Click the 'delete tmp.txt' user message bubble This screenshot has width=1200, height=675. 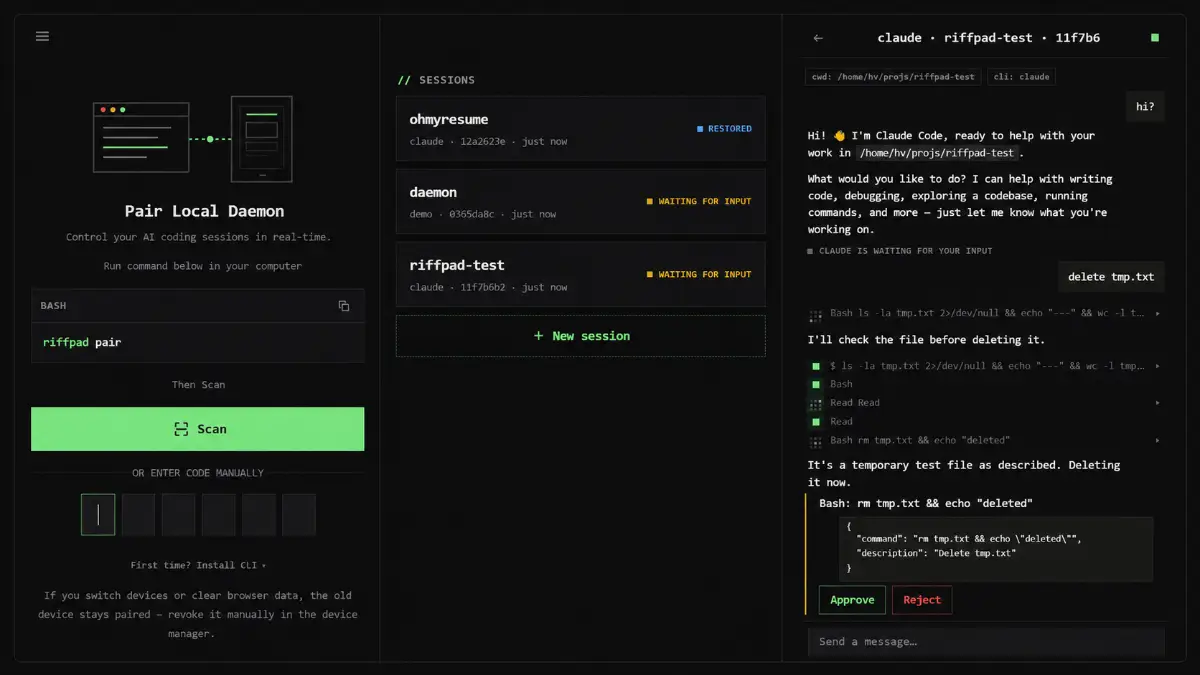(x=1111, y=277)
